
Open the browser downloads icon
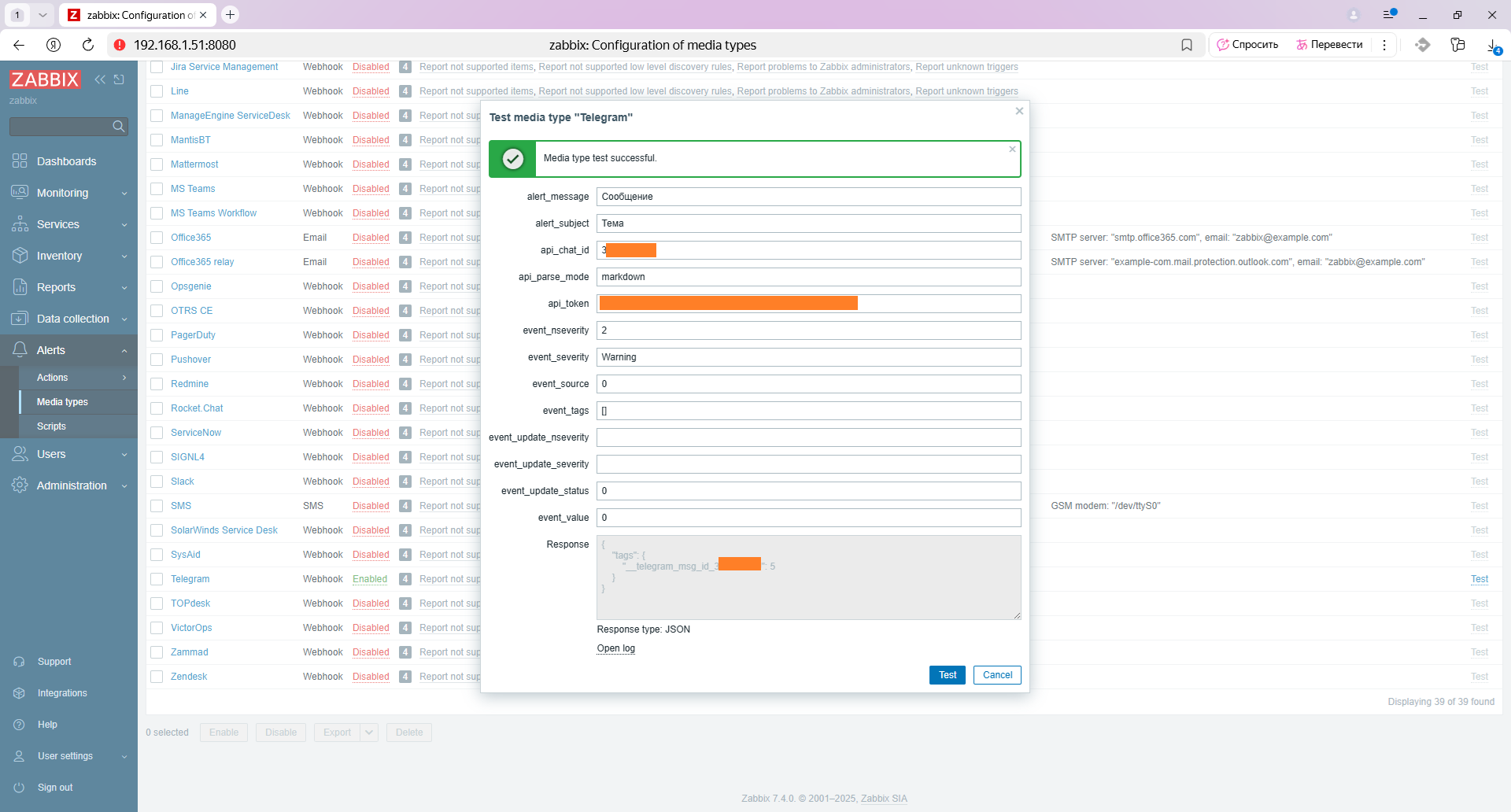click(x=1493, y=46)
